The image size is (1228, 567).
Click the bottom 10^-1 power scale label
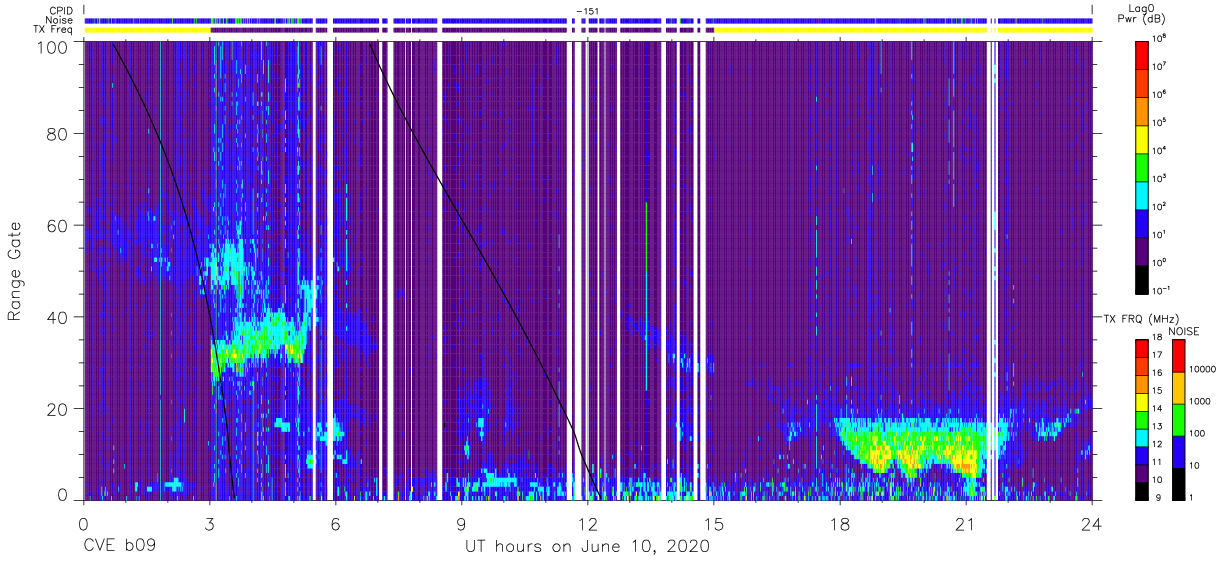pos(1163,290)
